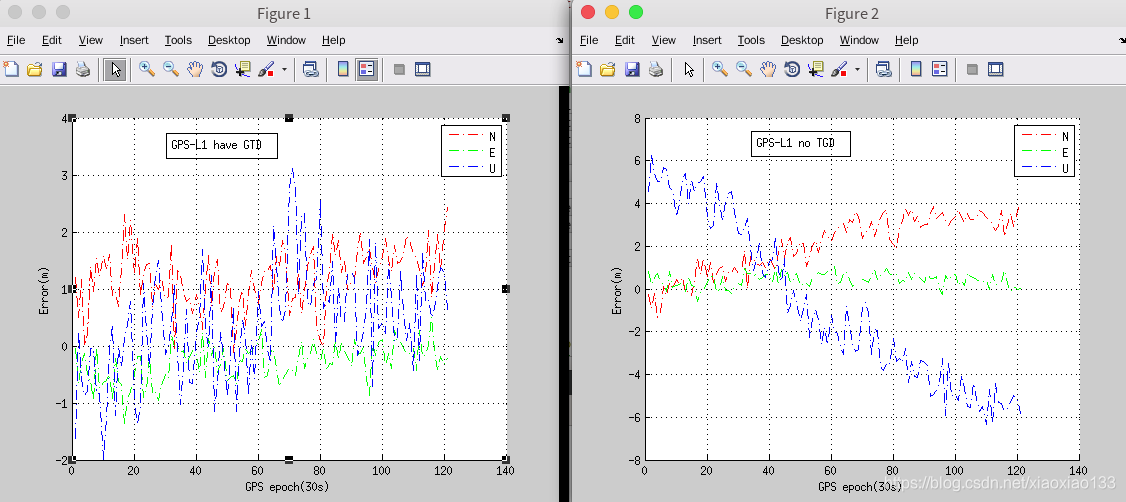This screenshot has height=502, width=1126.
Task: Activate Zoom Out tool in Figure 1
Action: click(x=171, y=69)
